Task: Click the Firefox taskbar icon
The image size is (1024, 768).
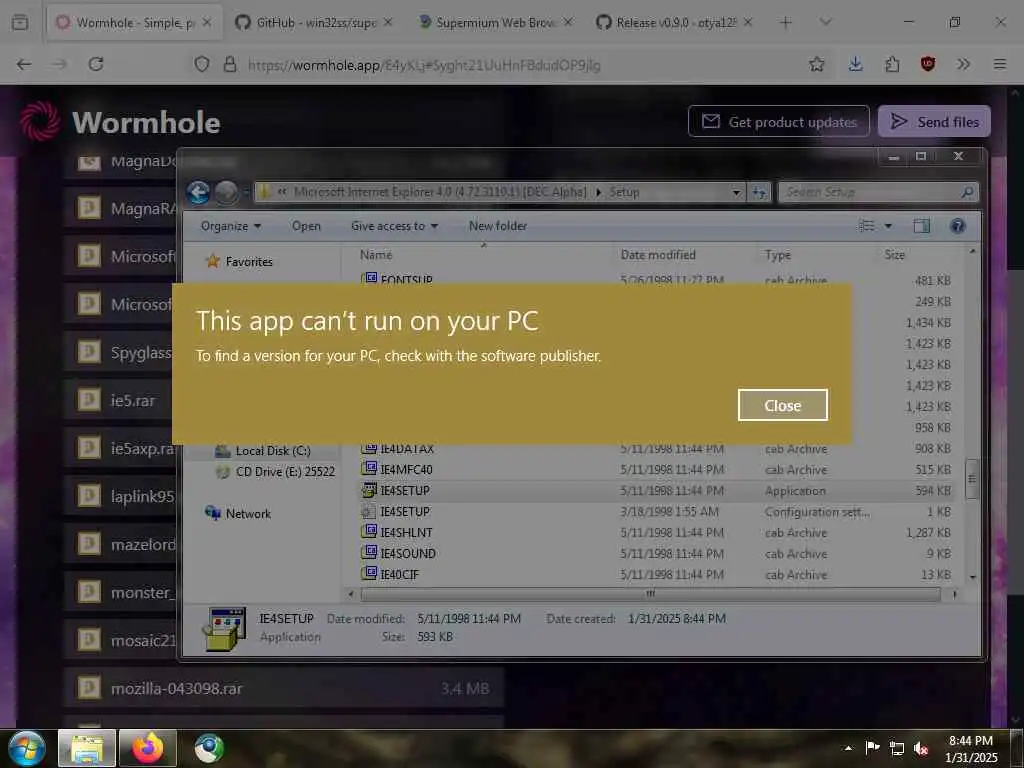Action: [x=148, y=748]
